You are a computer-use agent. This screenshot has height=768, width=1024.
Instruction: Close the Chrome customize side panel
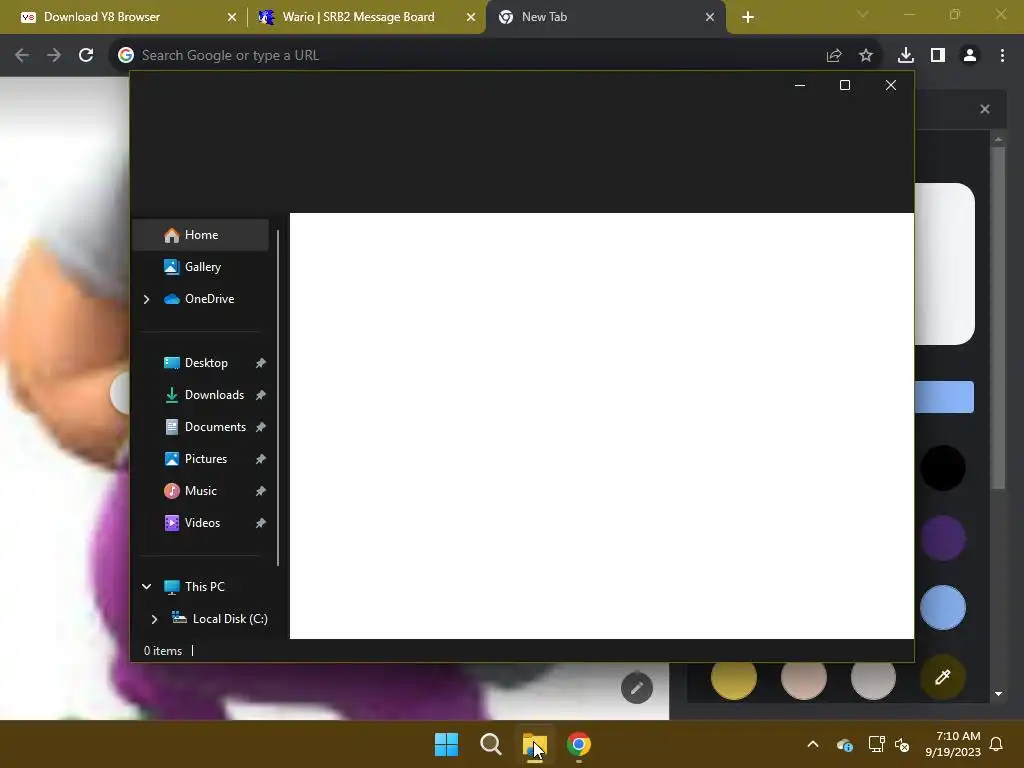(985, 109)
